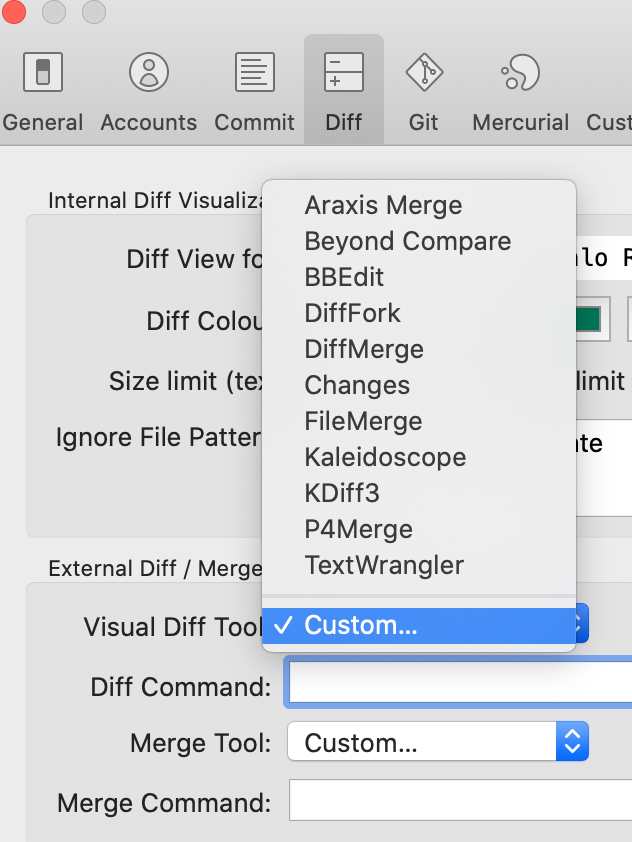
Task: Focus the Merge Command input field
Action: [461, 800]
